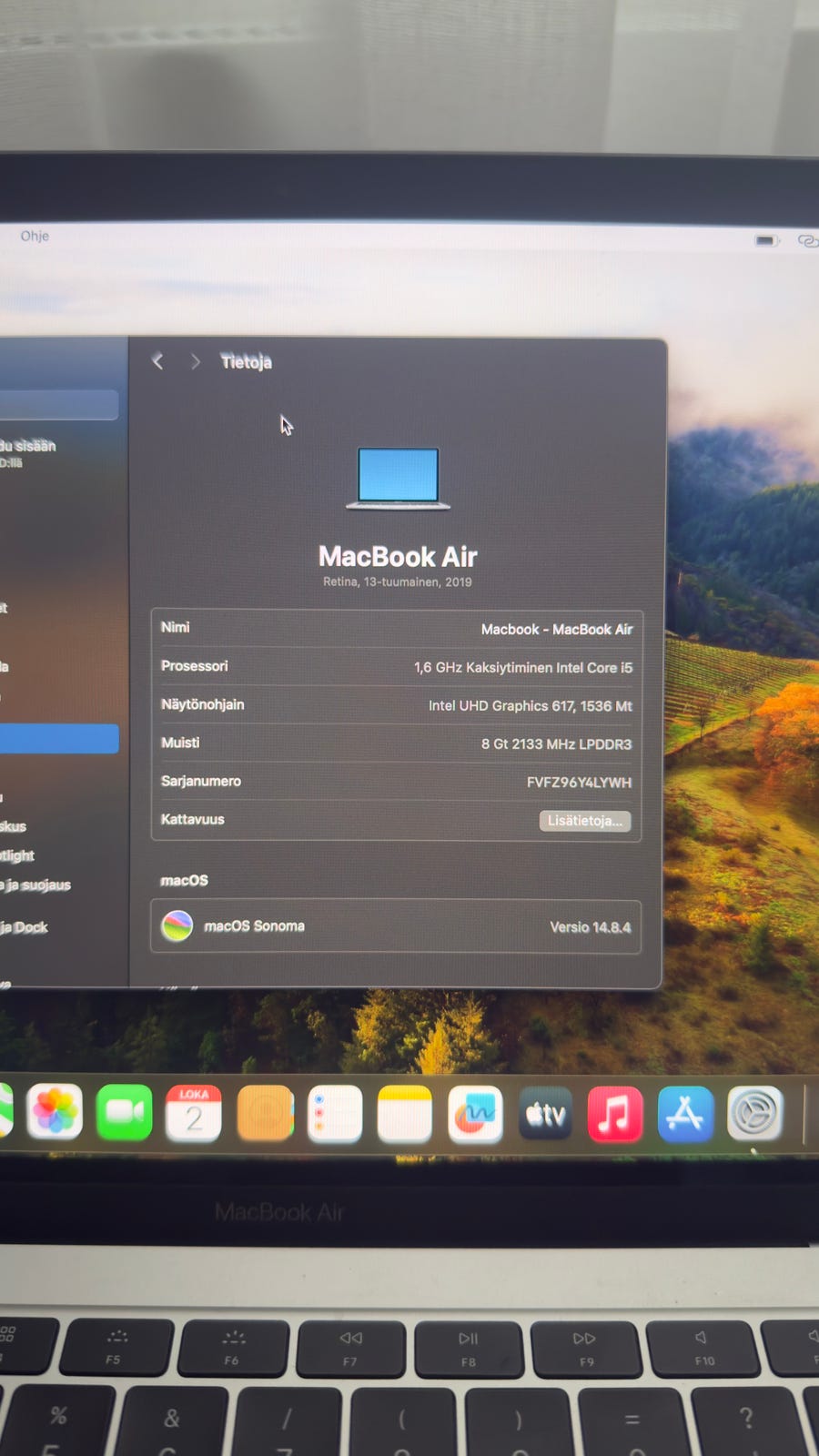This screenshot has width=819, height=1456.
Task: Select the 'ja suojaus' item in the sidebar
Action: click(x=35, y=885)
